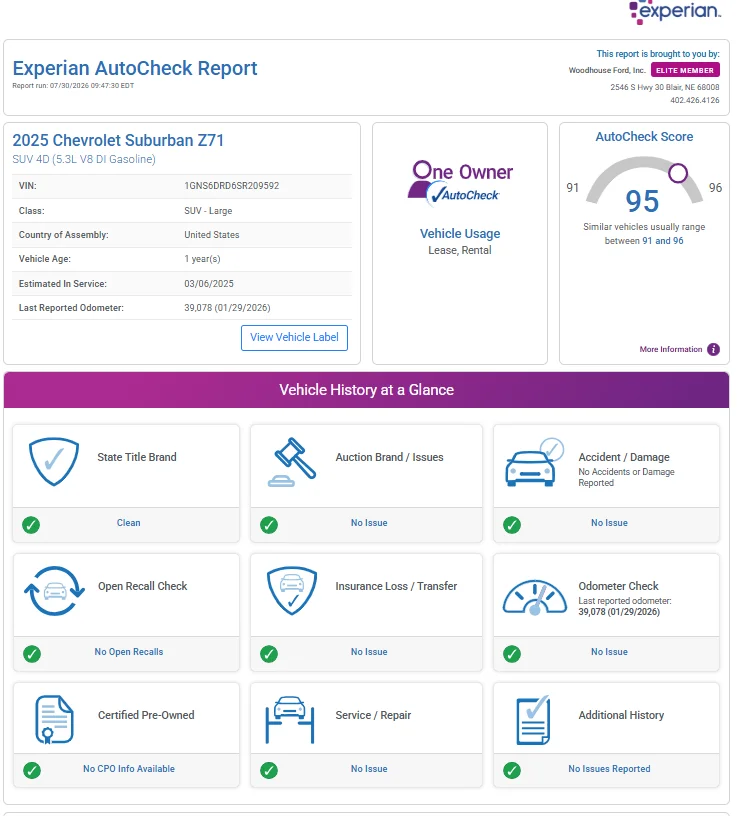Click green checkmark beside No Issues Reported
The image size is (741, 816).
tap(512, 770)
